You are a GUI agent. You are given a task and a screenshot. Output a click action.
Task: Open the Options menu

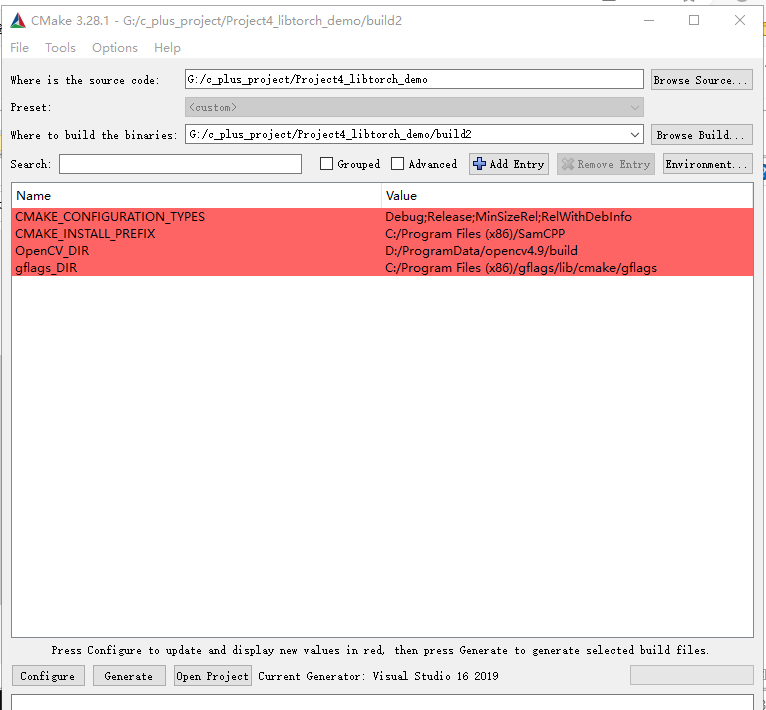(x=115, y=48)
